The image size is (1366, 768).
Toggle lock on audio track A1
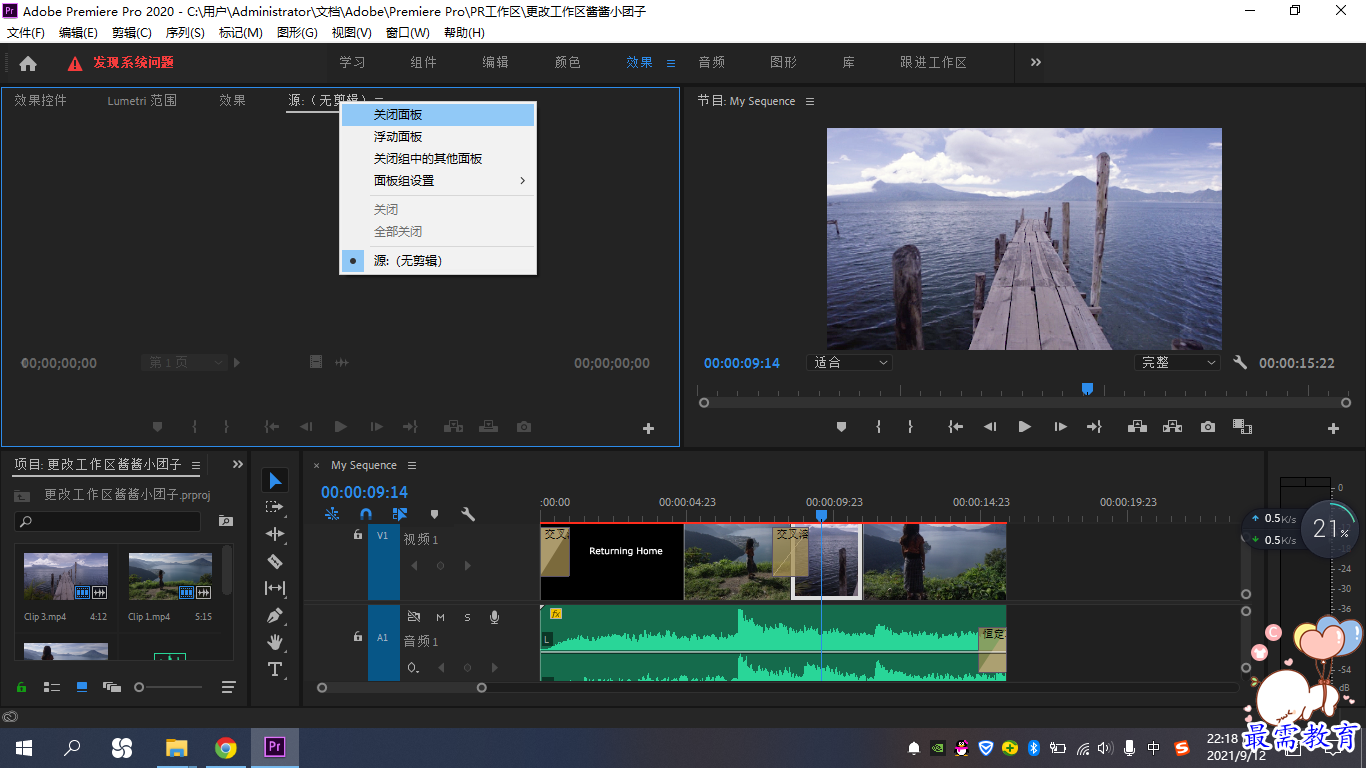[x=357, y=636]
